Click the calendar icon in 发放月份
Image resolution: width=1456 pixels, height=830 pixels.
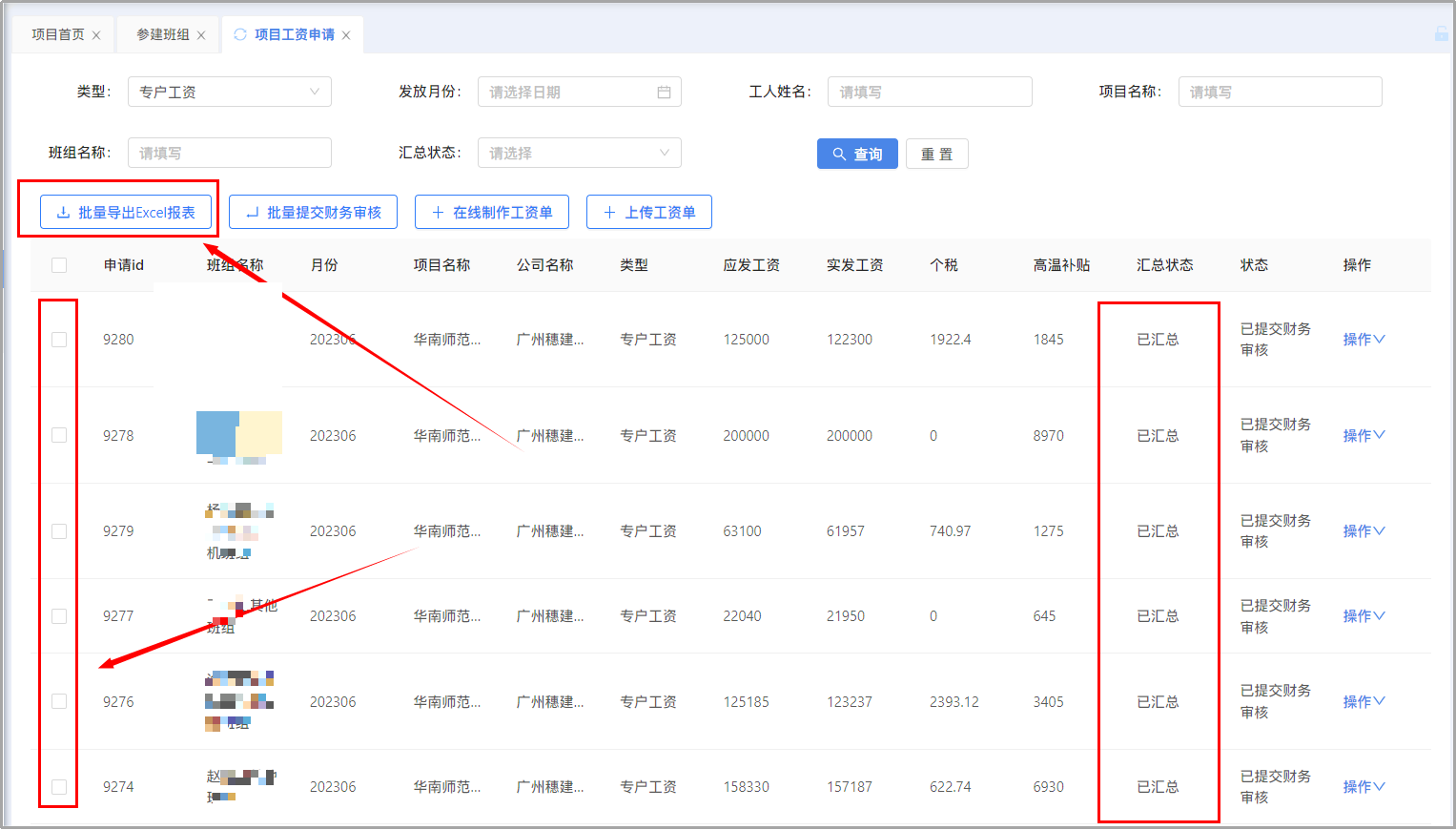tap(664, 93)
